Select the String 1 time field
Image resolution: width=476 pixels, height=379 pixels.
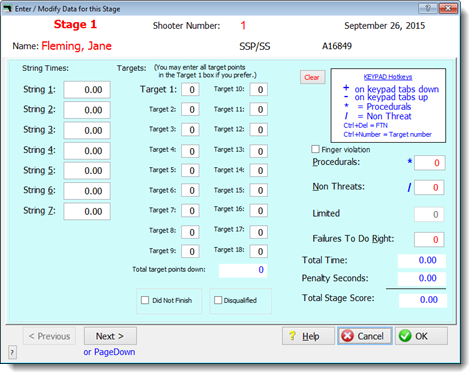[87, 90]
